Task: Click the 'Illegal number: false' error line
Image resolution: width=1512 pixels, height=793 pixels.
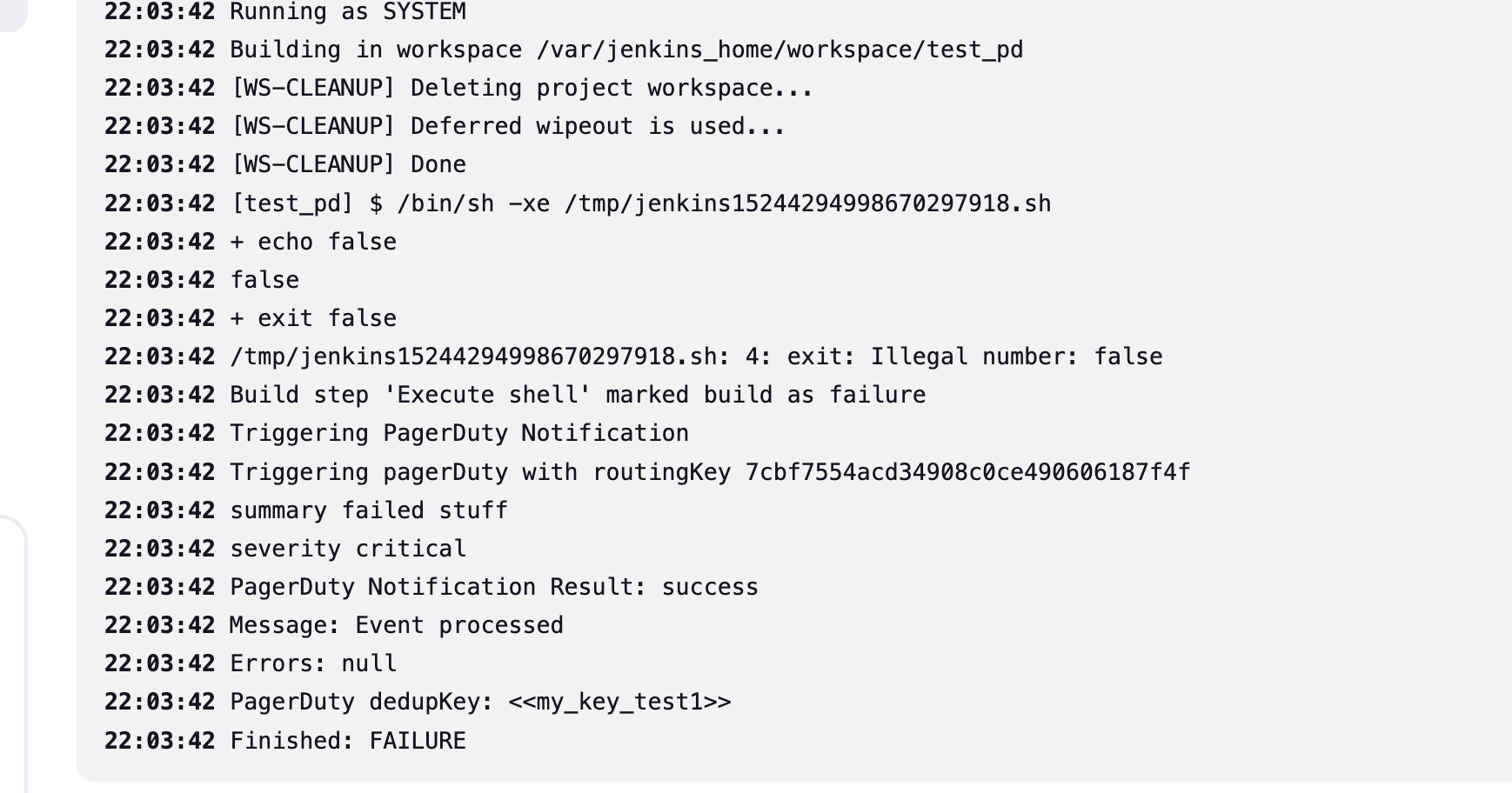Action: tap(696, 357)
